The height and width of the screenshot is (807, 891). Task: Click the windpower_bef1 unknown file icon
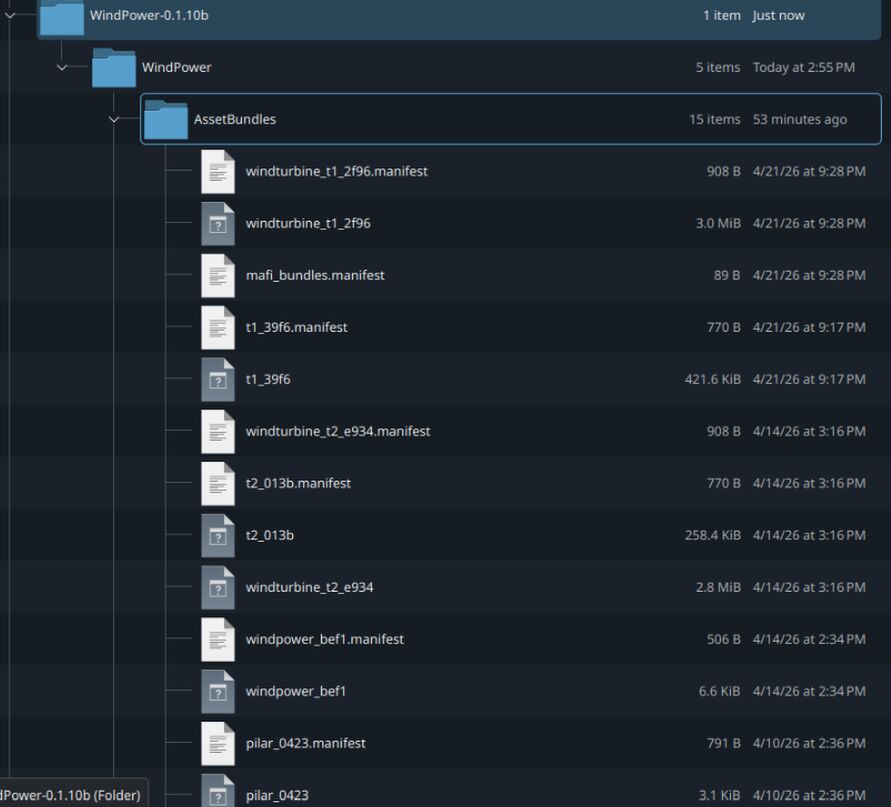(218, 692)
